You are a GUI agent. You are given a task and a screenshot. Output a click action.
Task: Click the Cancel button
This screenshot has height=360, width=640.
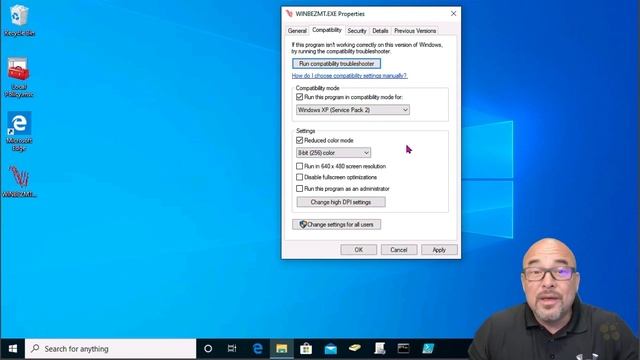[x=399, y=250]
